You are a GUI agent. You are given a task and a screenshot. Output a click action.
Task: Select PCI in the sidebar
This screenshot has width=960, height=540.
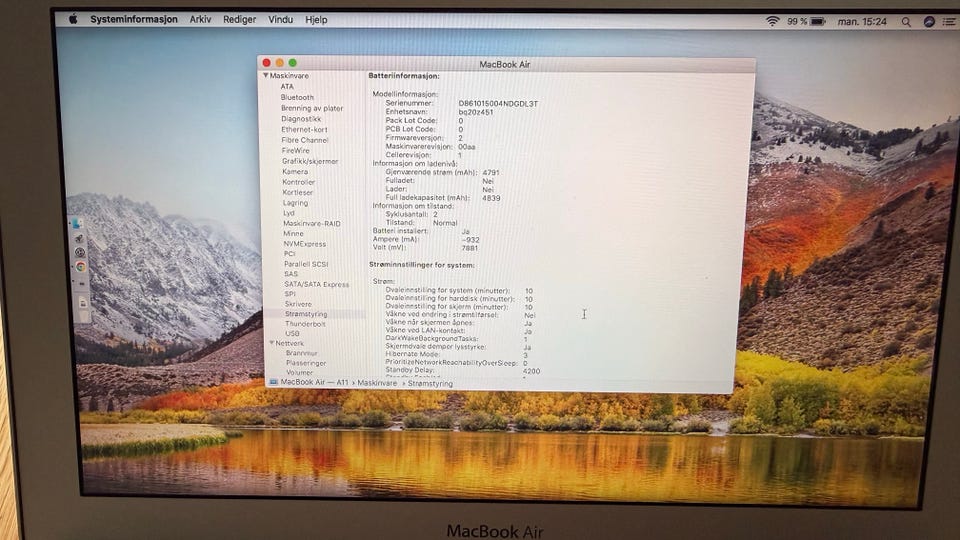(290, 254)
